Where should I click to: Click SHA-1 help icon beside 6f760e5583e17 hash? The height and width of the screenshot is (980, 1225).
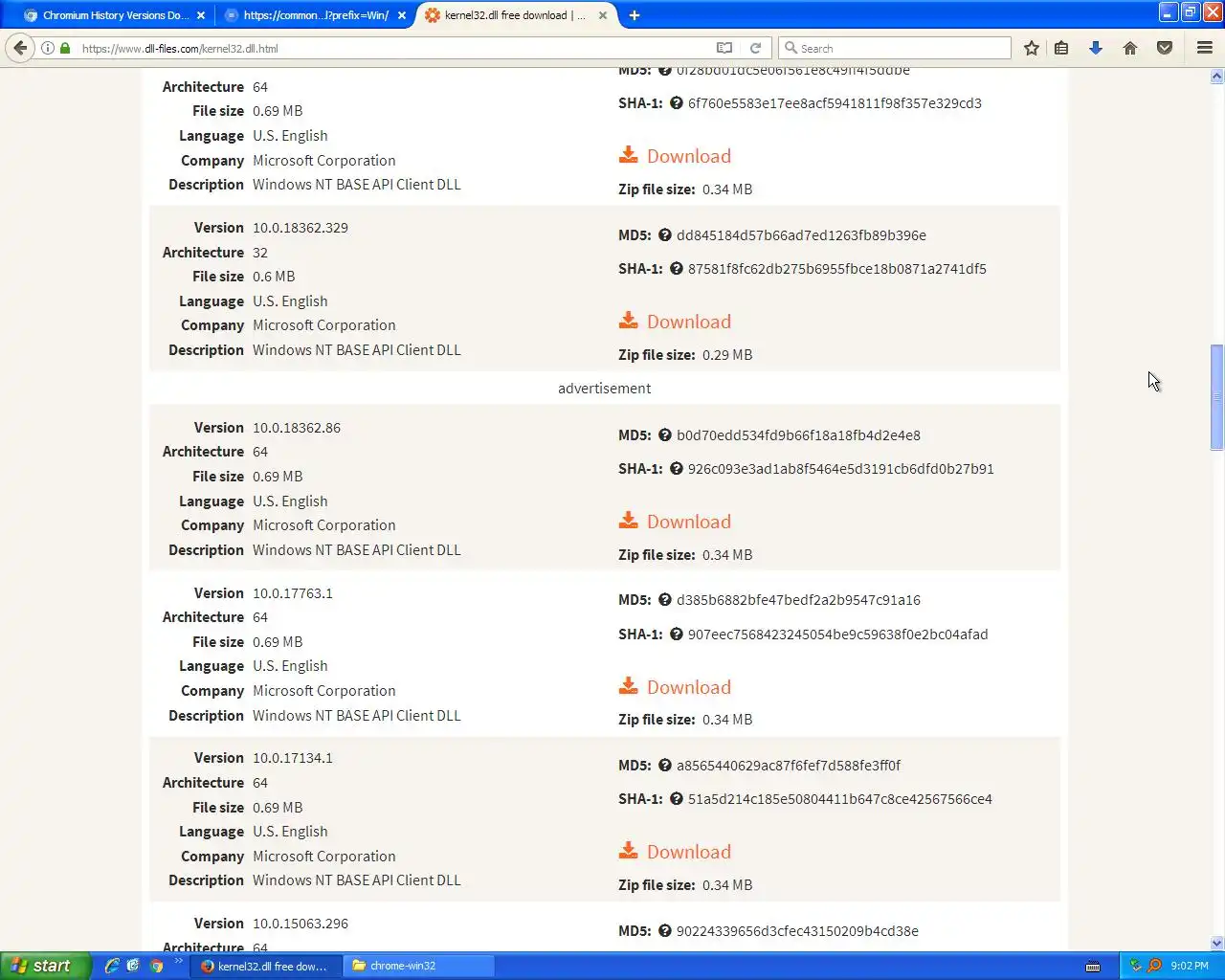click(677, 103)
